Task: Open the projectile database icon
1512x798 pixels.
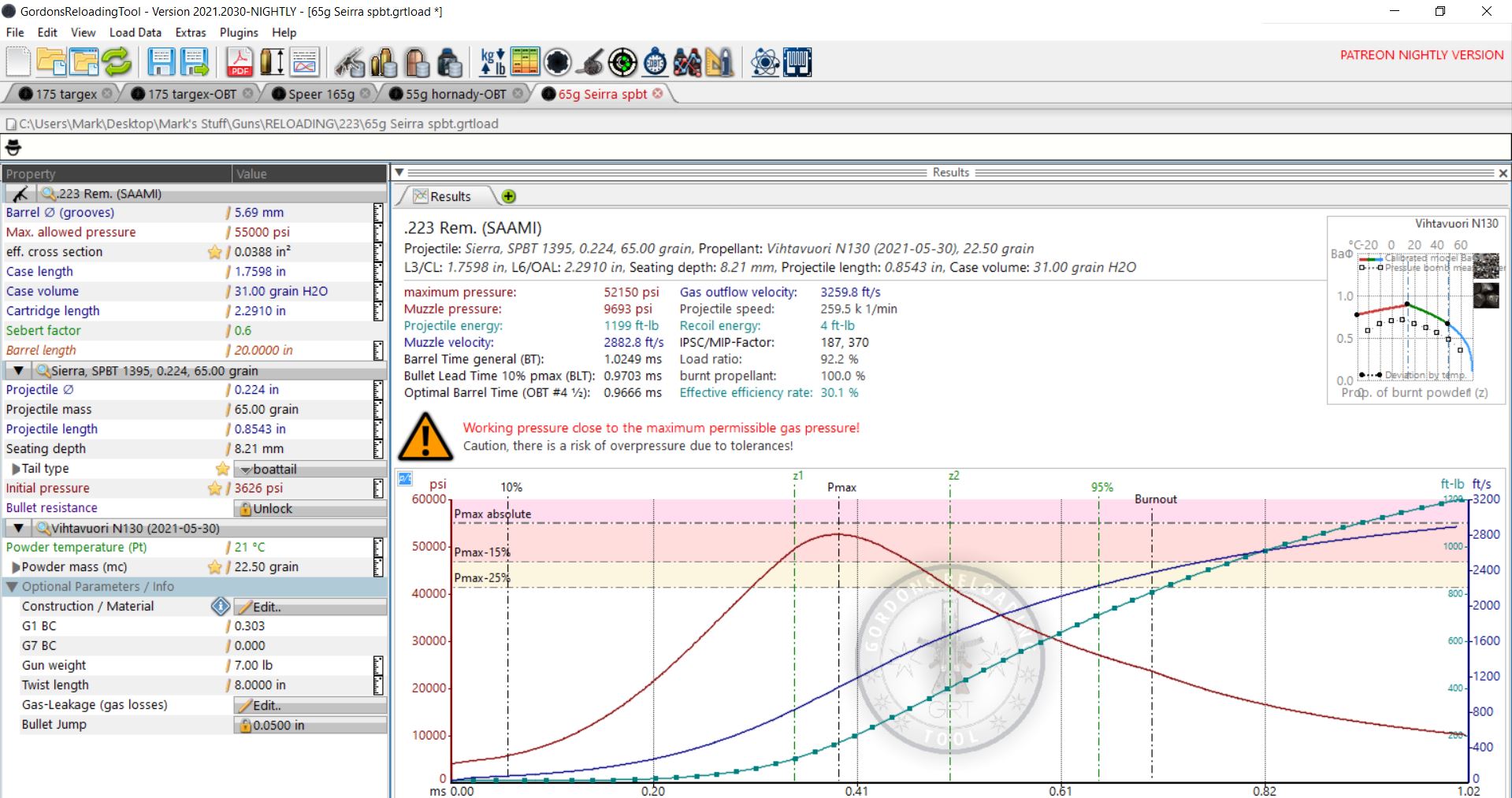Action: coord(417,61)
